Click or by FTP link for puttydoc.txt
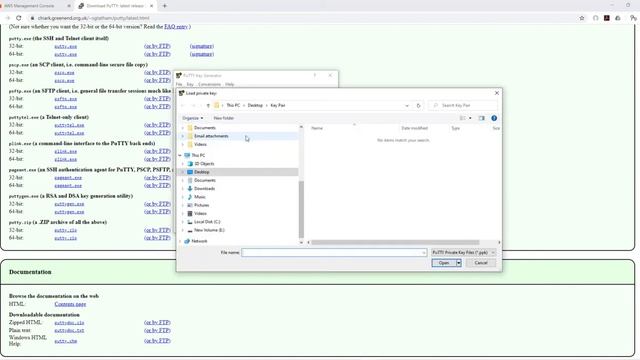Viewport: 640px width, 360px height. [157, 330]
